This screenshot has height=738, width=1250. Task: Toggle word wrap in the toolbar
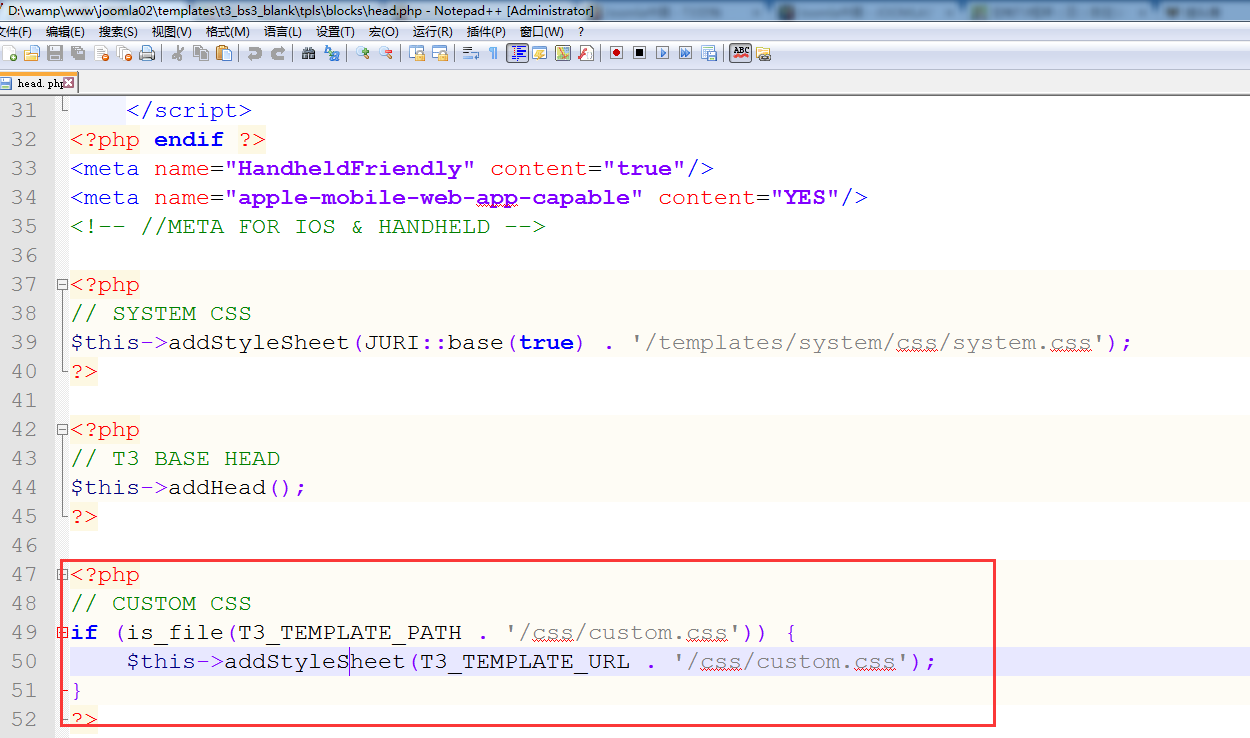tap(471, 53)
